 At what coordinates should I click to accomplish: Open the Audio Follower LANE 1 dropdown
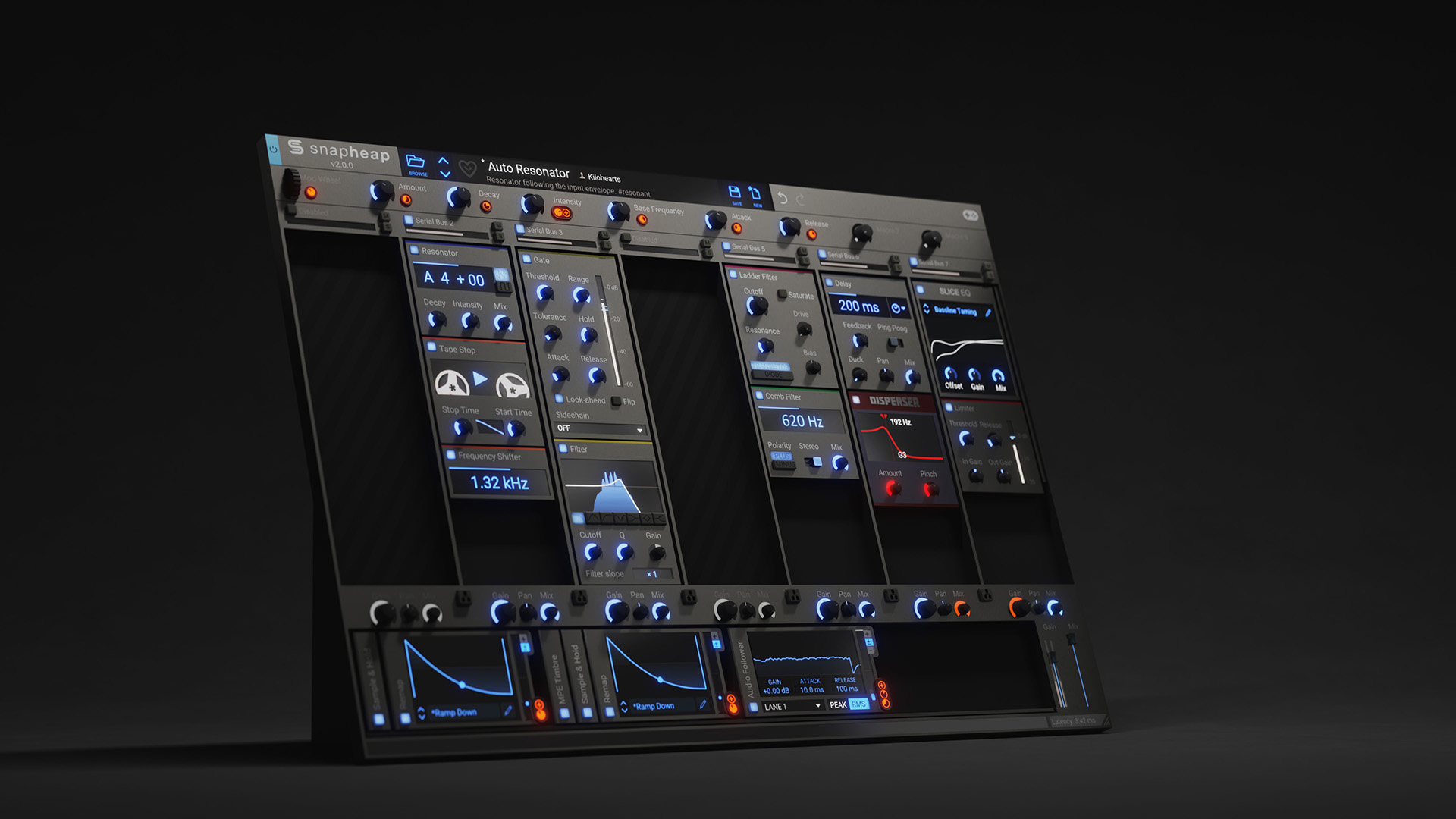(793, 706)
